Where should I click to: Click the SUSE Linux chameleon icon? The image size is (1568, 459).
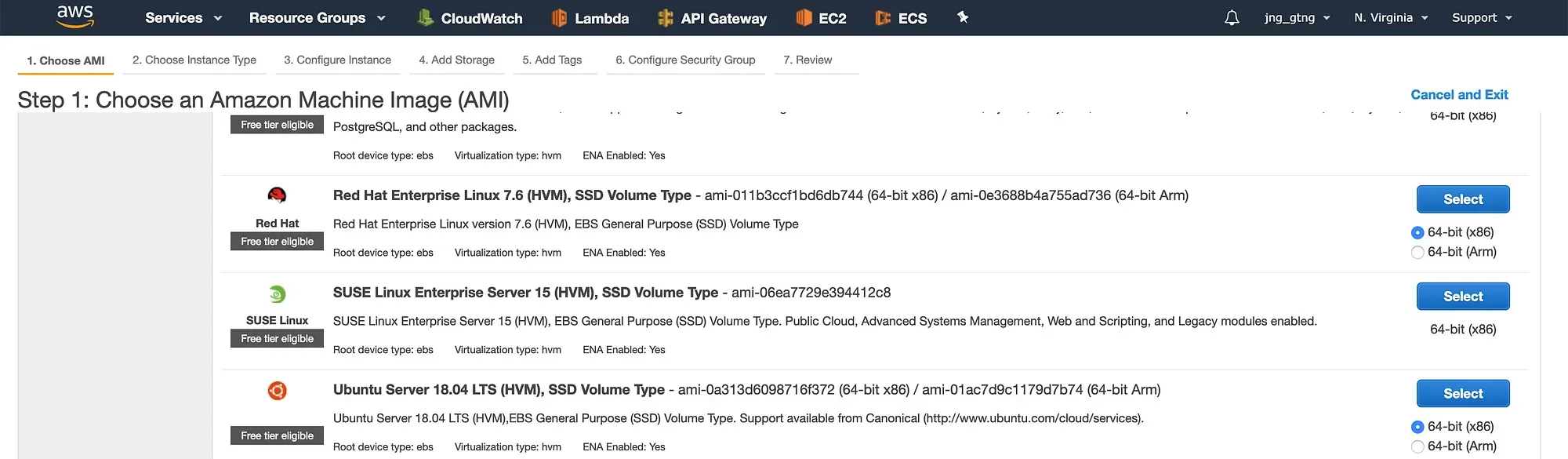(277, 294)
